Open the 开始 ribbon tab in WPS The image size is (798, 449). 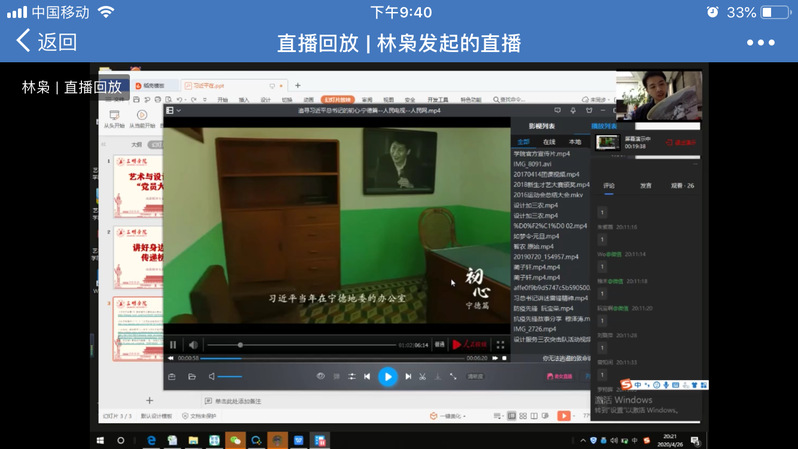tap(222, 100)
